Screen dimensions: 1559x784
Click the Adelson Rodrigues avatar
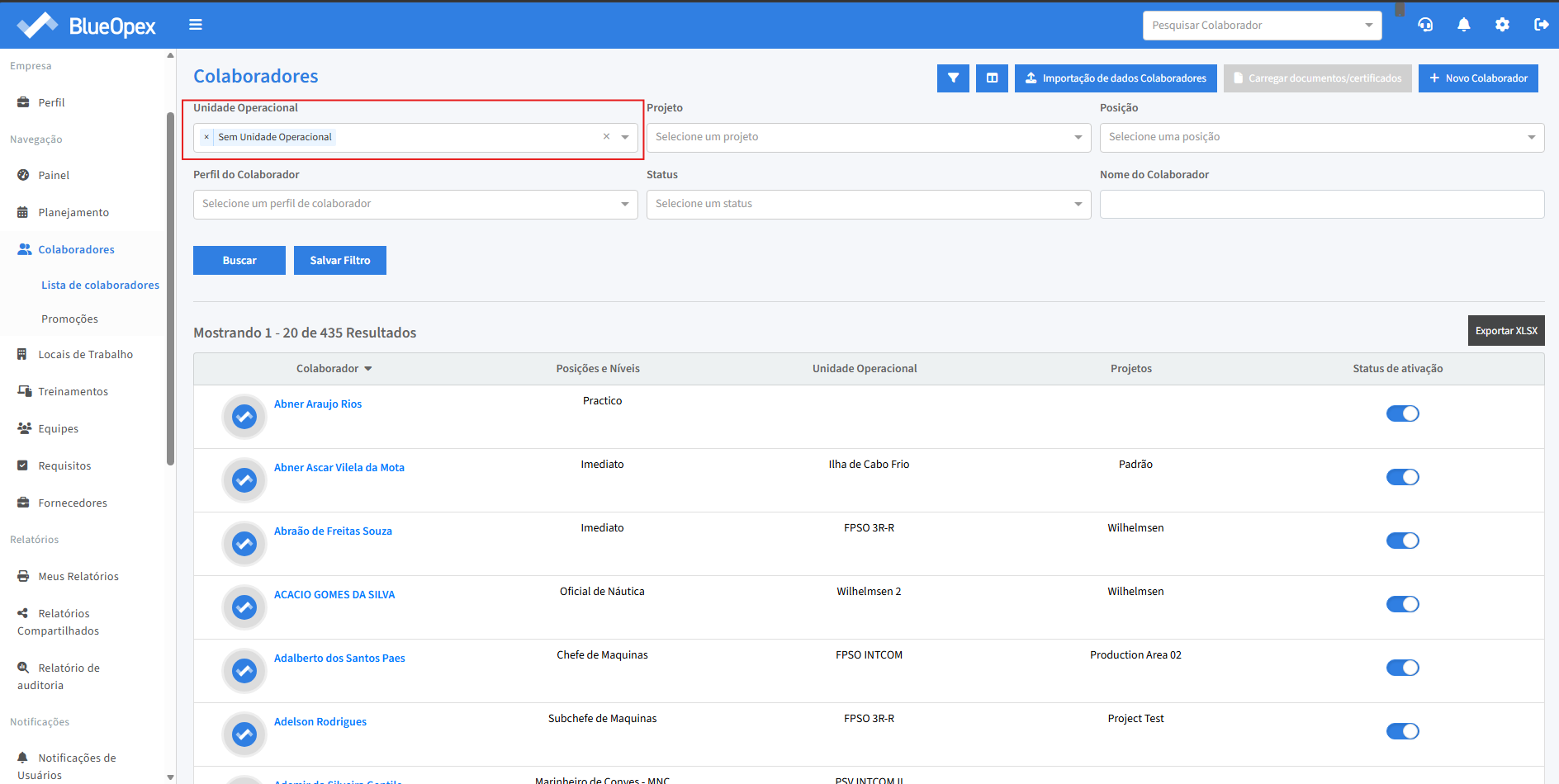pos(244,734)
